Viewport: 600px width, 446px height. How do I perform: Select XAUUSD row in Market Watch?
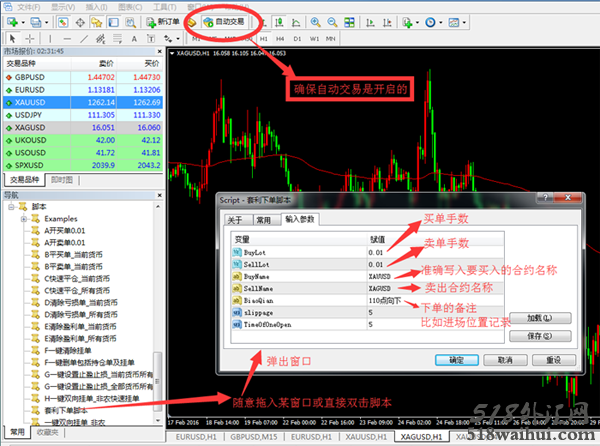(83, 103)
